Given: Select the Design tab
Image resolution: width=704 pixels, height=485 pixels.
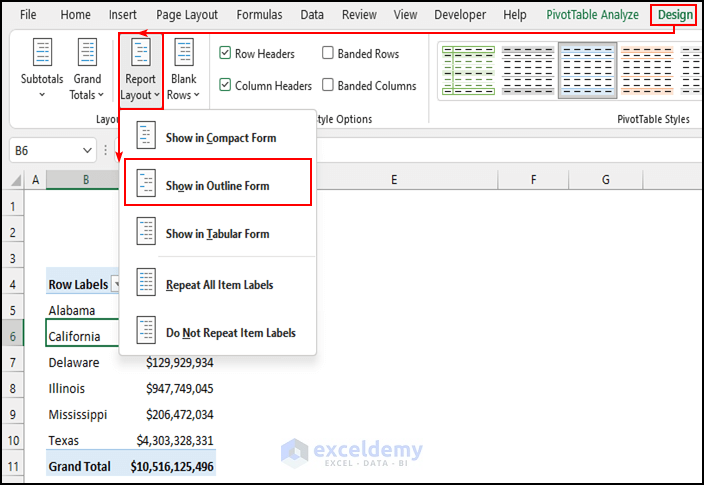Looking at the screenshot, I should (675, 15).
